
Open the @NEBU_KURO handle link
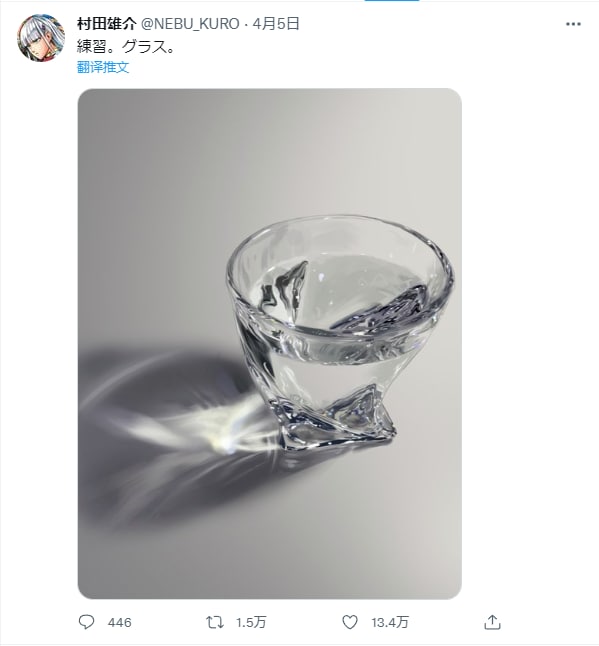coord(190,24)
